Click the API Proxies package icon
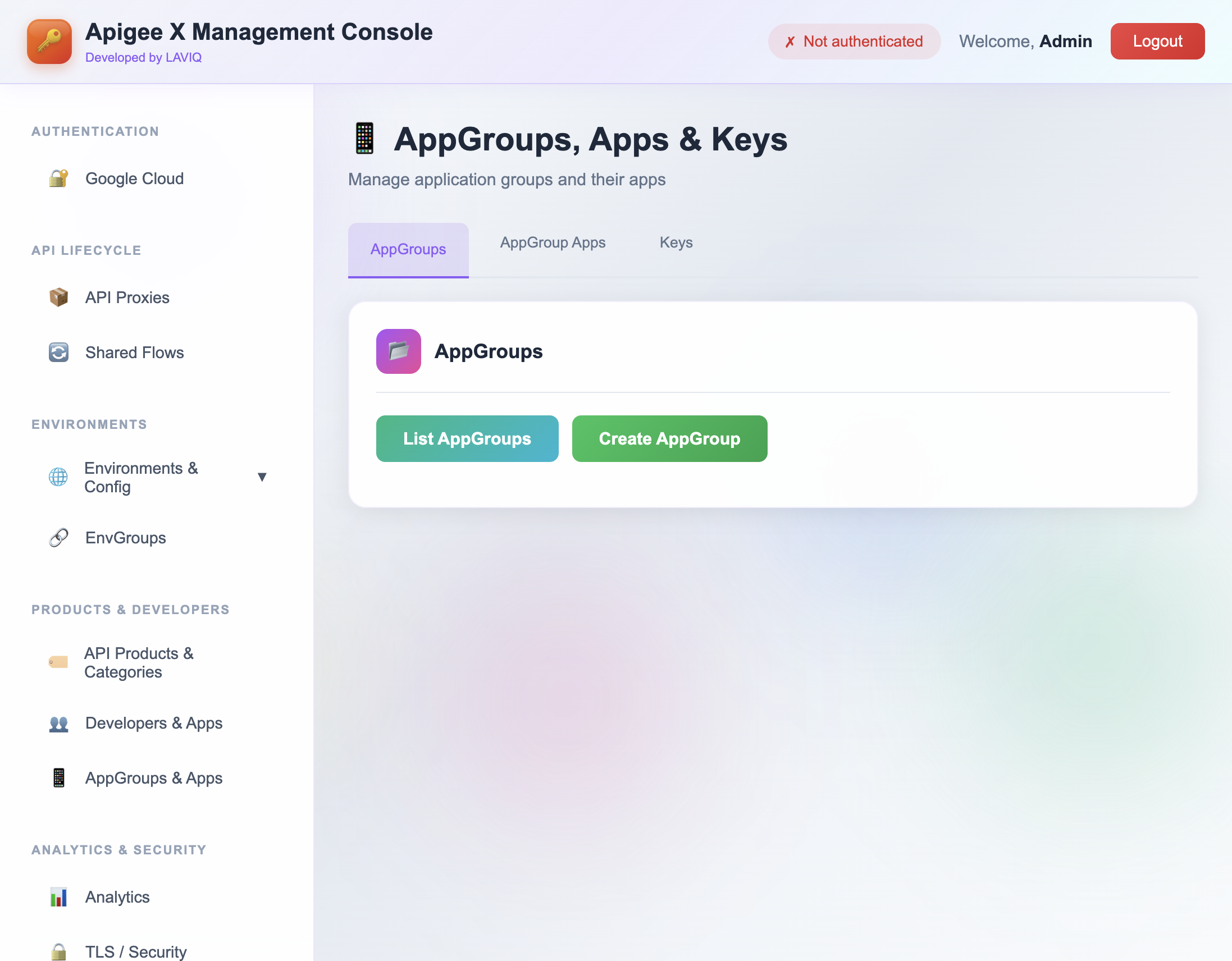This screenshot has height=961, width=1232. tap(58, 297)
